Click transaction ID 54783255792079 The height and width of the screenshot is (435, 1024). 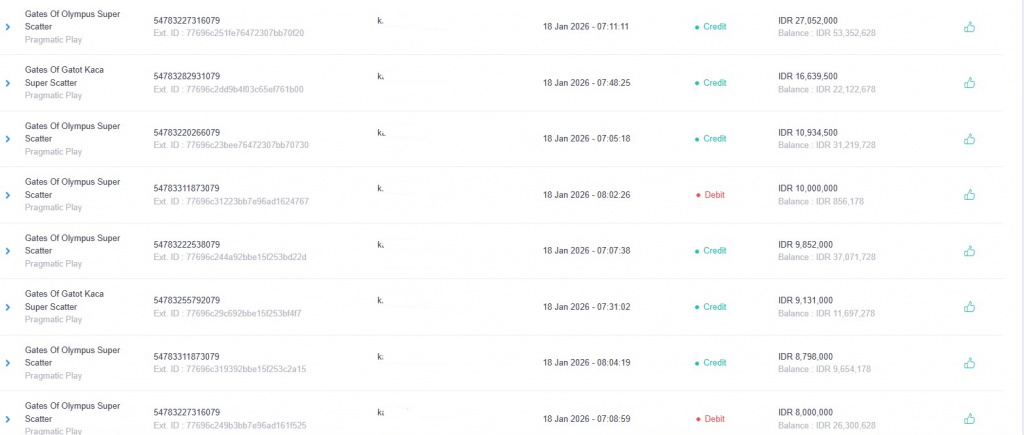click(x=187, y=300)
